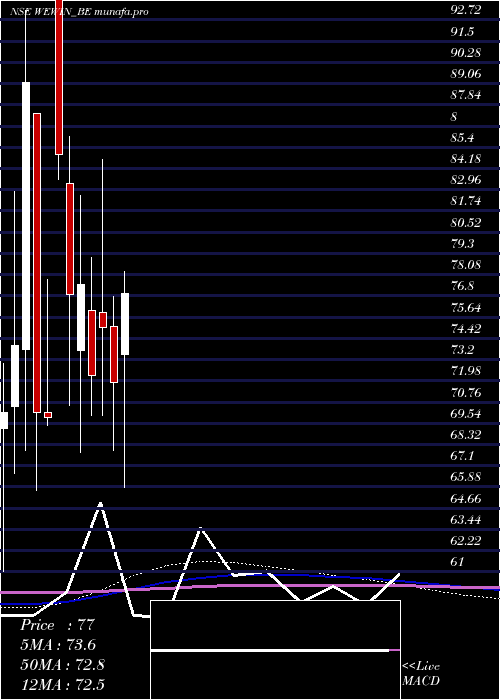Select the 84.18 price axis label

[466, 158]
